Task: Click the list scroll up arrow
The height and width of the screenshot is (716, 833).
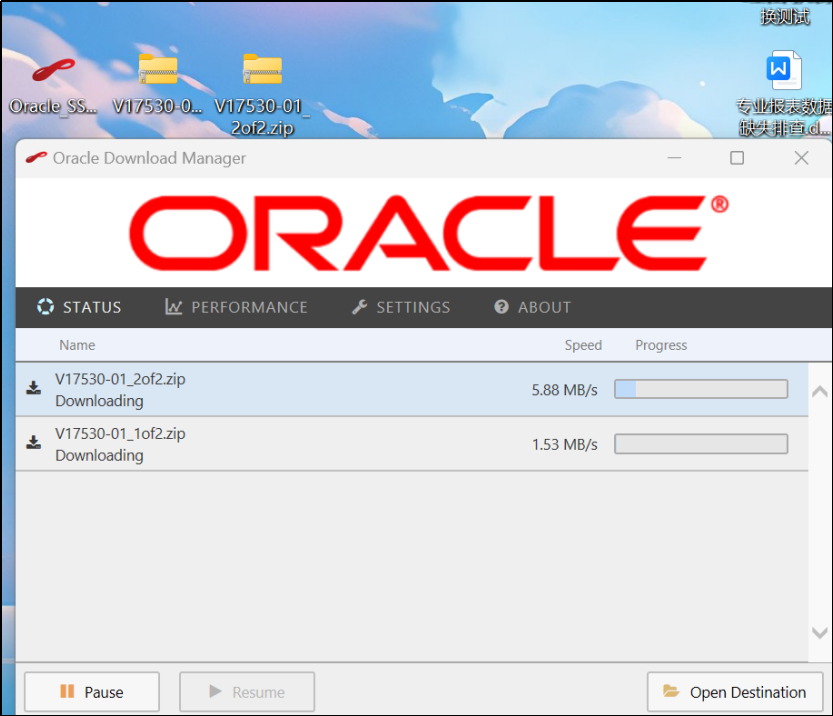Action: (820, 392)
